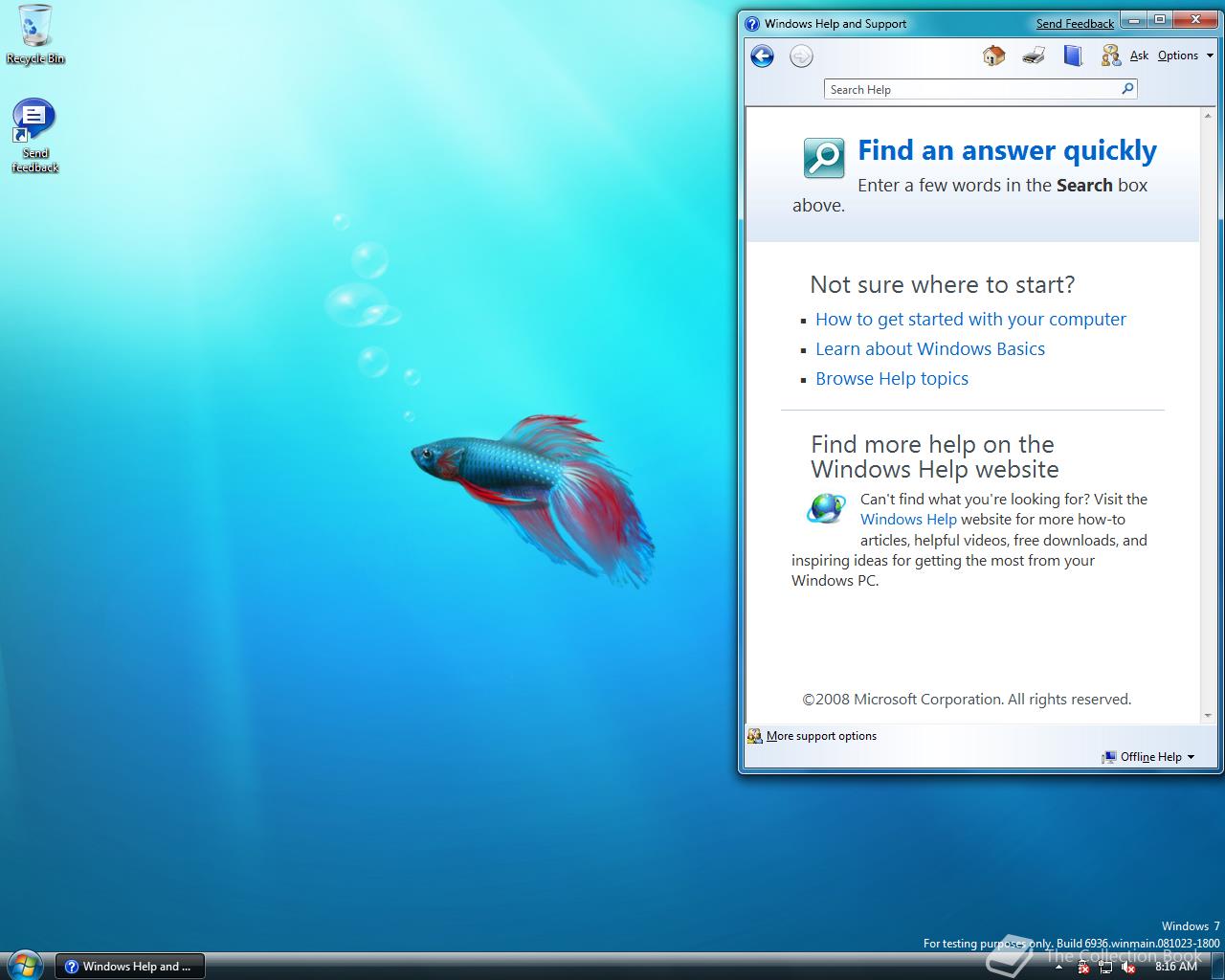Click Send Feedback link in title bar
The width and height of the screenshot is (1225, 980).
[1075, 24]
